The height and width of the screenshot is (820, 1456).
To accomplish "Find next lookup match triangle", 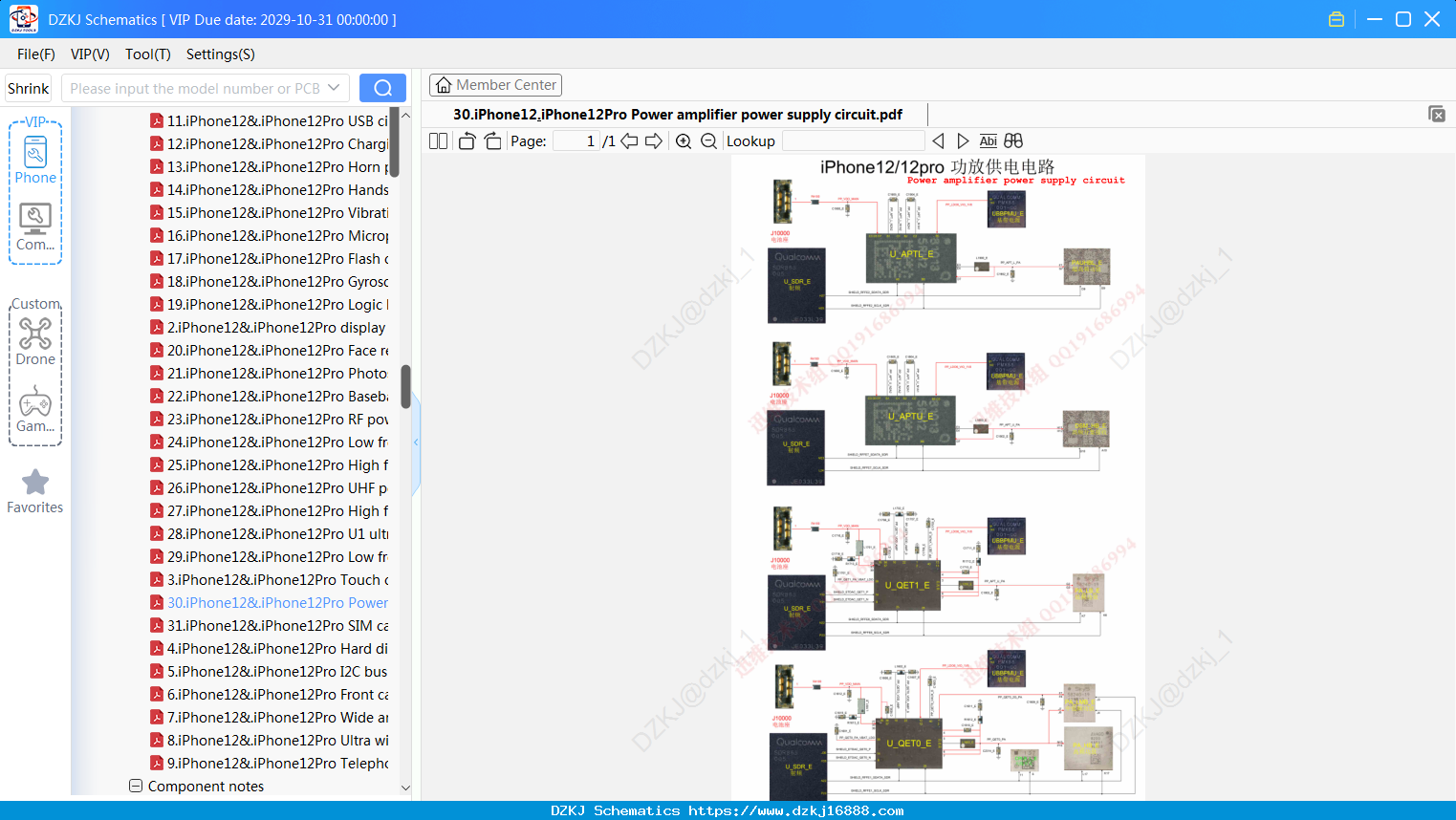I will coord(963,141).
